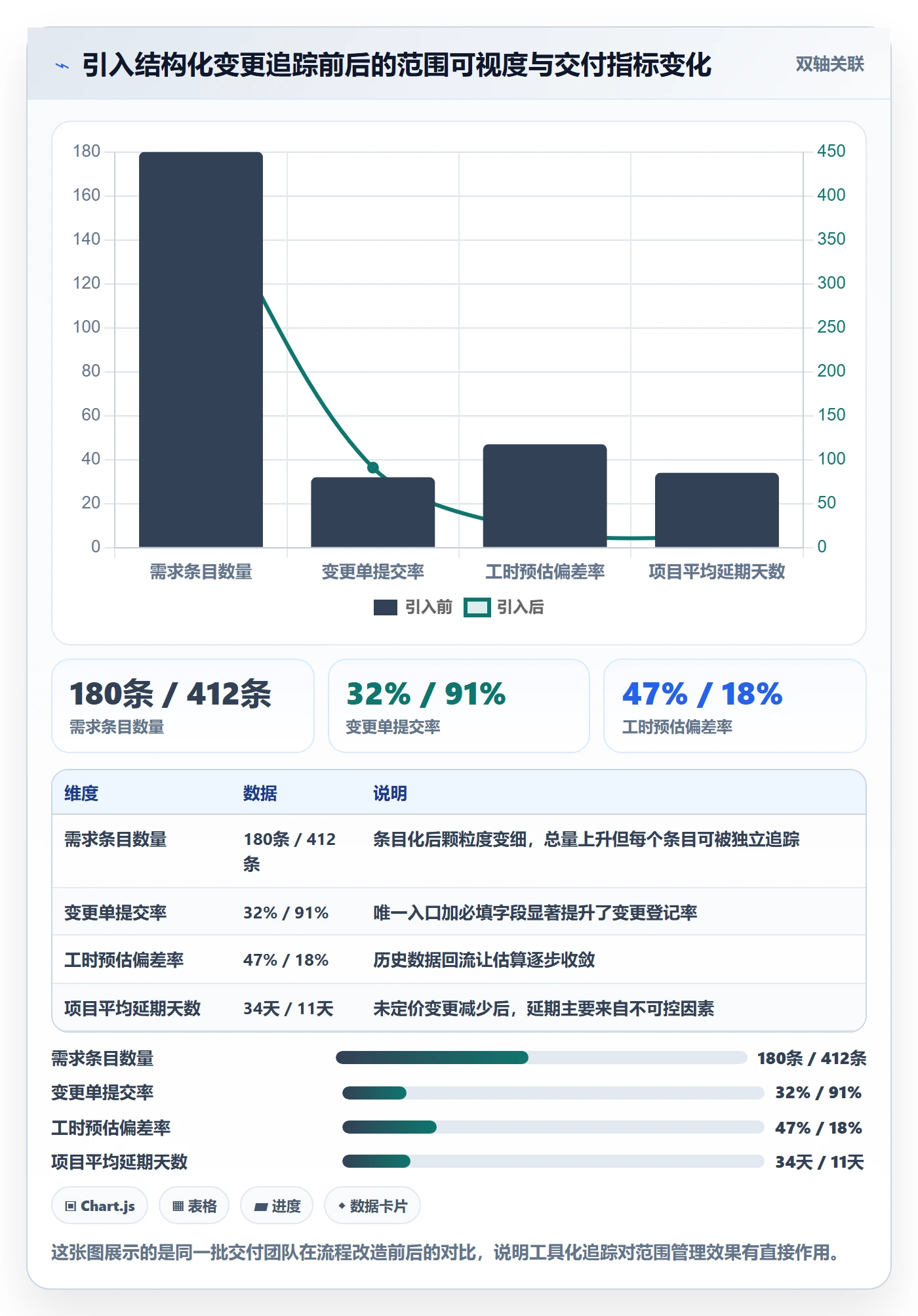Viewport: 918px width, 1316px height.
Task: Select table cell 47% / 18%
Action: [286, 960]
